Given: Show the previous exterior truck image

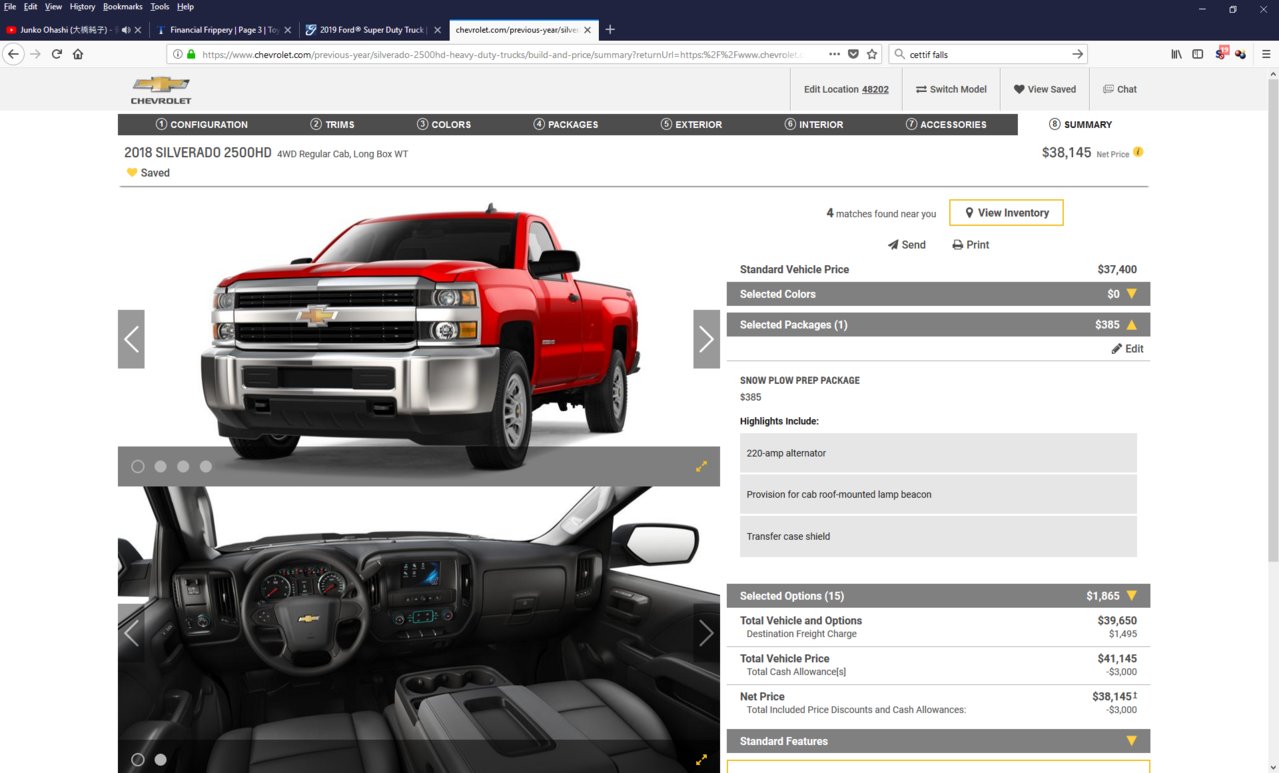Looking at the screenshot, I should pos(131,339).
